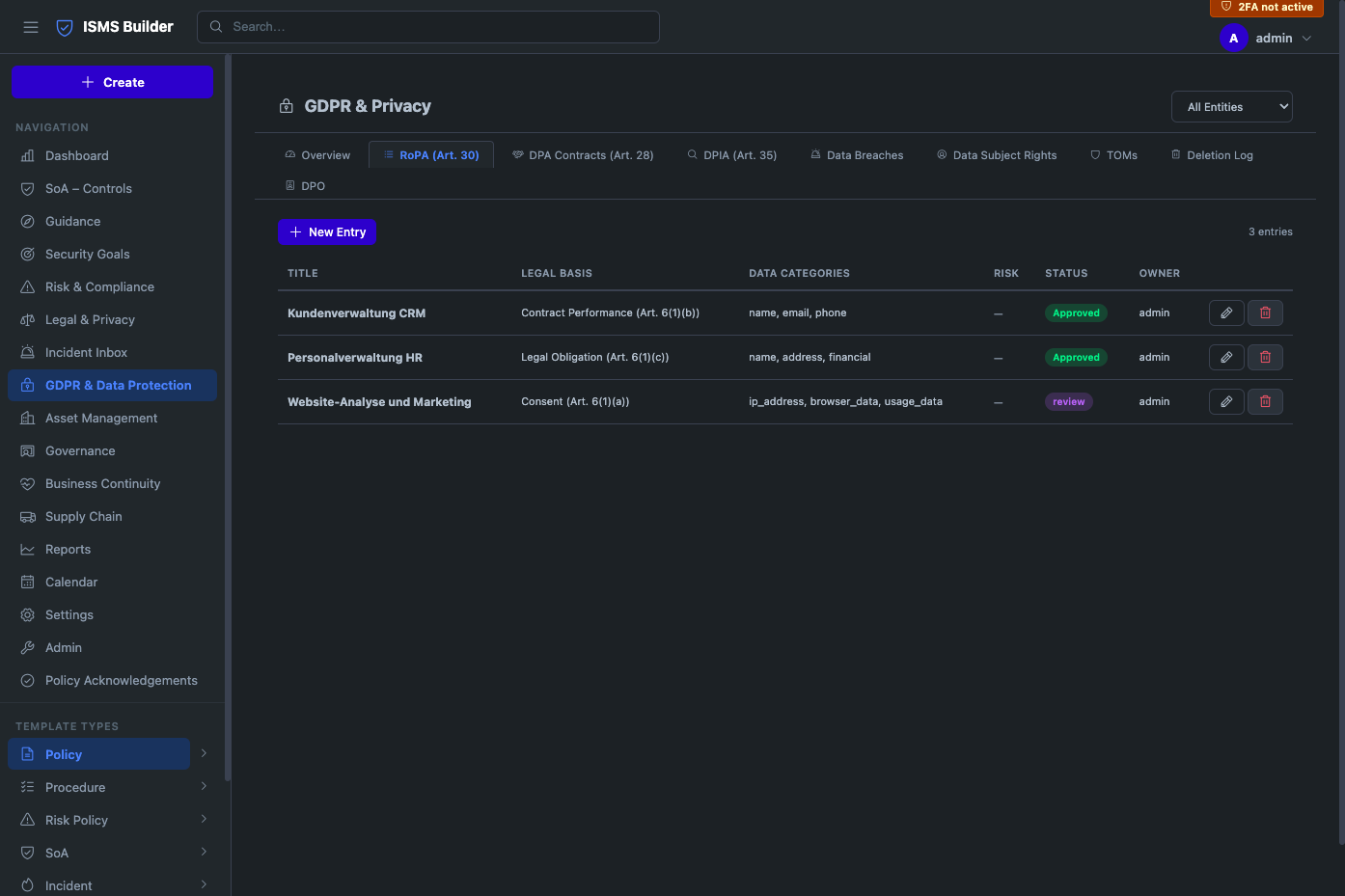Edit the Kundenverwaltung CRM entry

(x=1226, y=312)
